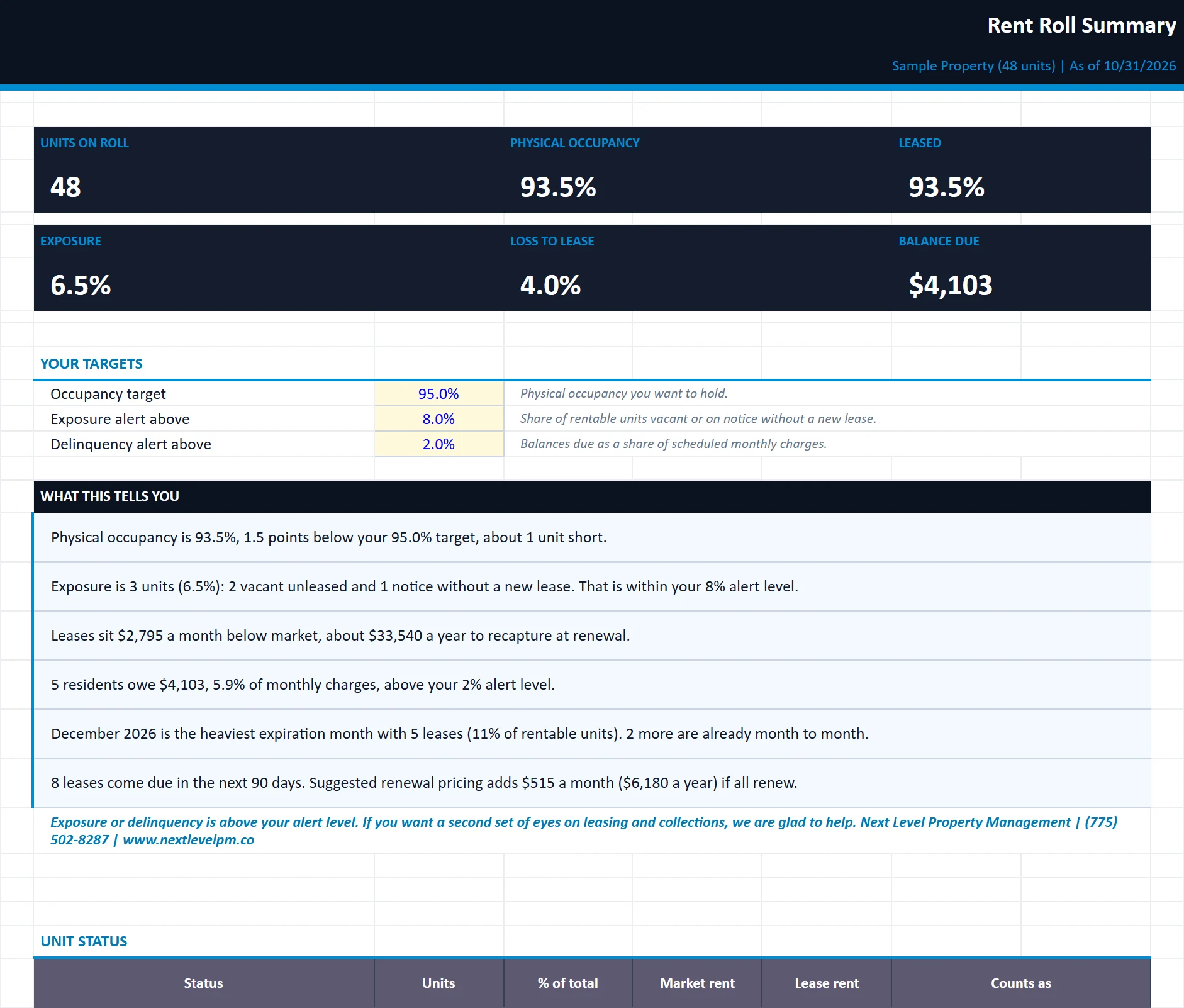This screenshot has height=1008, width=1184.
Task: Click the WHAT THIS TELLS YOU header bar
Action: (592, 496)
